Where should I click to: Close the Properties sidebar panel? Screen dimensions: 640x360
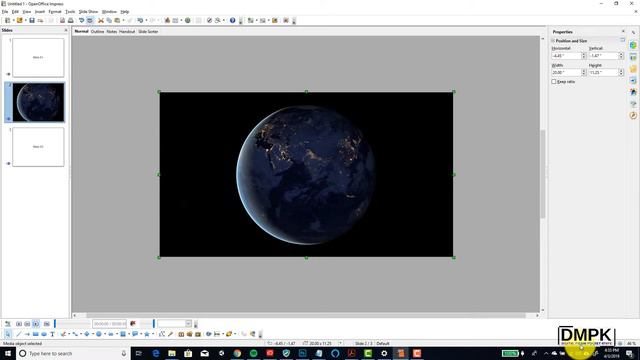(x=623, y=31)
